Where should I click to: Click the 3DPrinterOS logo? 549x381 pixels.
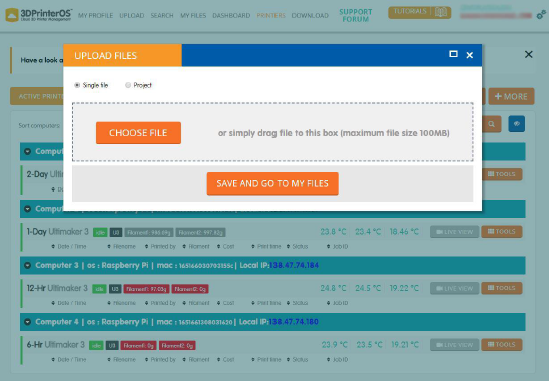pos(39,15)
